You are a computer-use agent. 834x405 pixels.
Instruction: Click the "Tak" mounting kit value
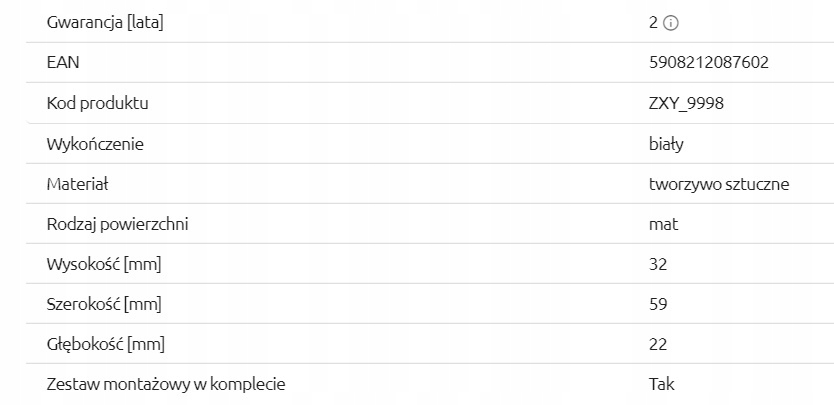pos(661,384)
